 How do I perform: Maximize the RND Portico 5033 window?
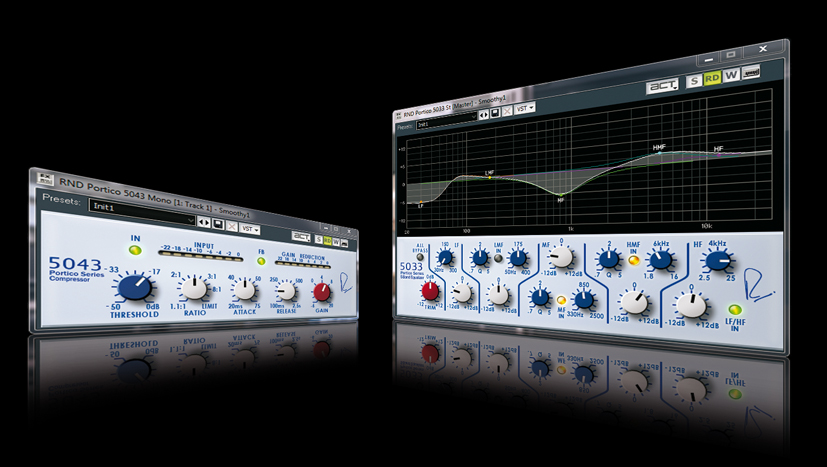pos(731,55)
